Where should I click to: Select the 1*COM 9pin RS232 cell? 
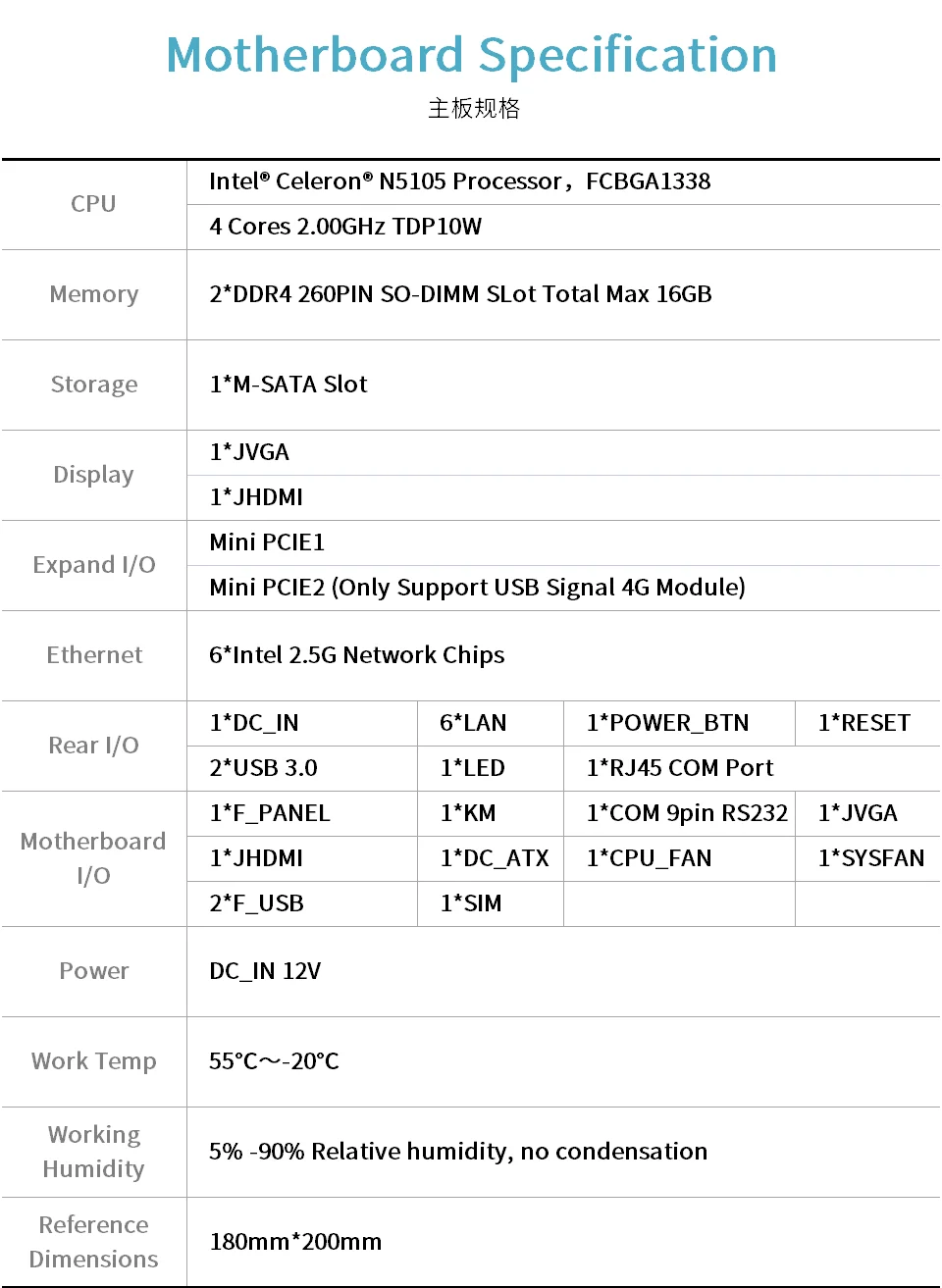tap(687, 813)
